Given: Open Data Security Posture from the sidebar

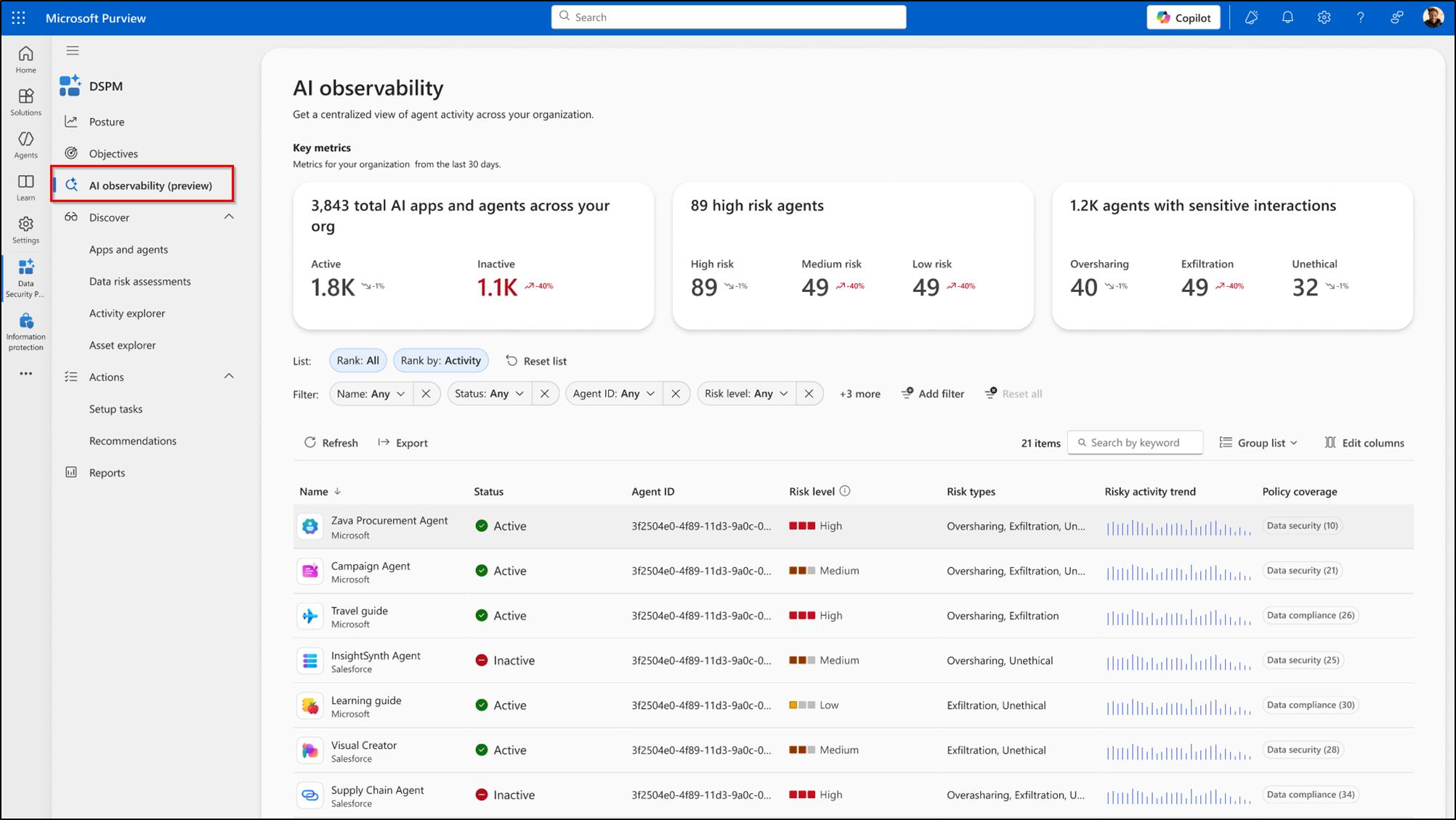Looking at the screenshot, I should (x=25, y=277).
